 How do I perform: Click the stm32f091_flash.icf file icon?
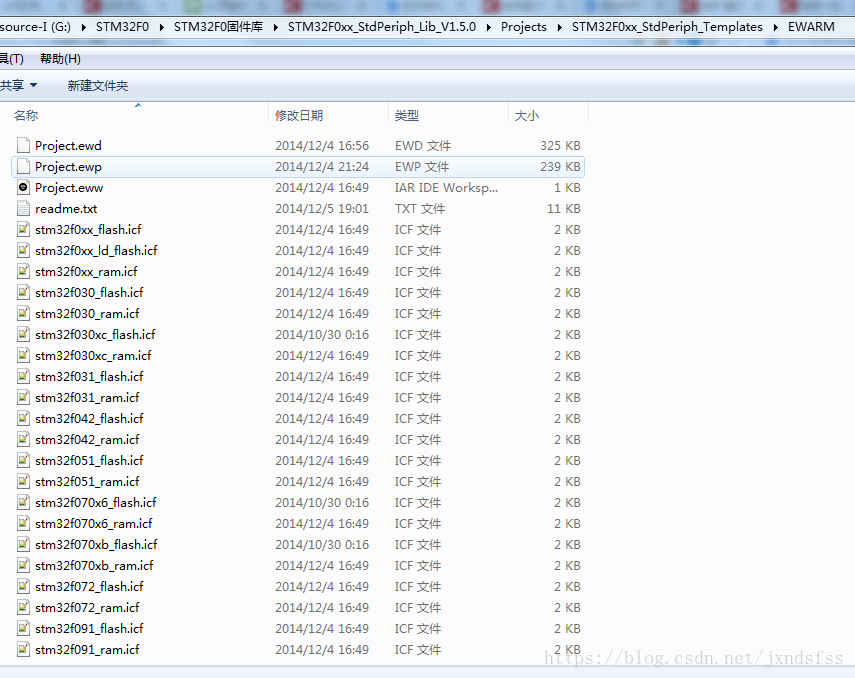coord(23,628)
